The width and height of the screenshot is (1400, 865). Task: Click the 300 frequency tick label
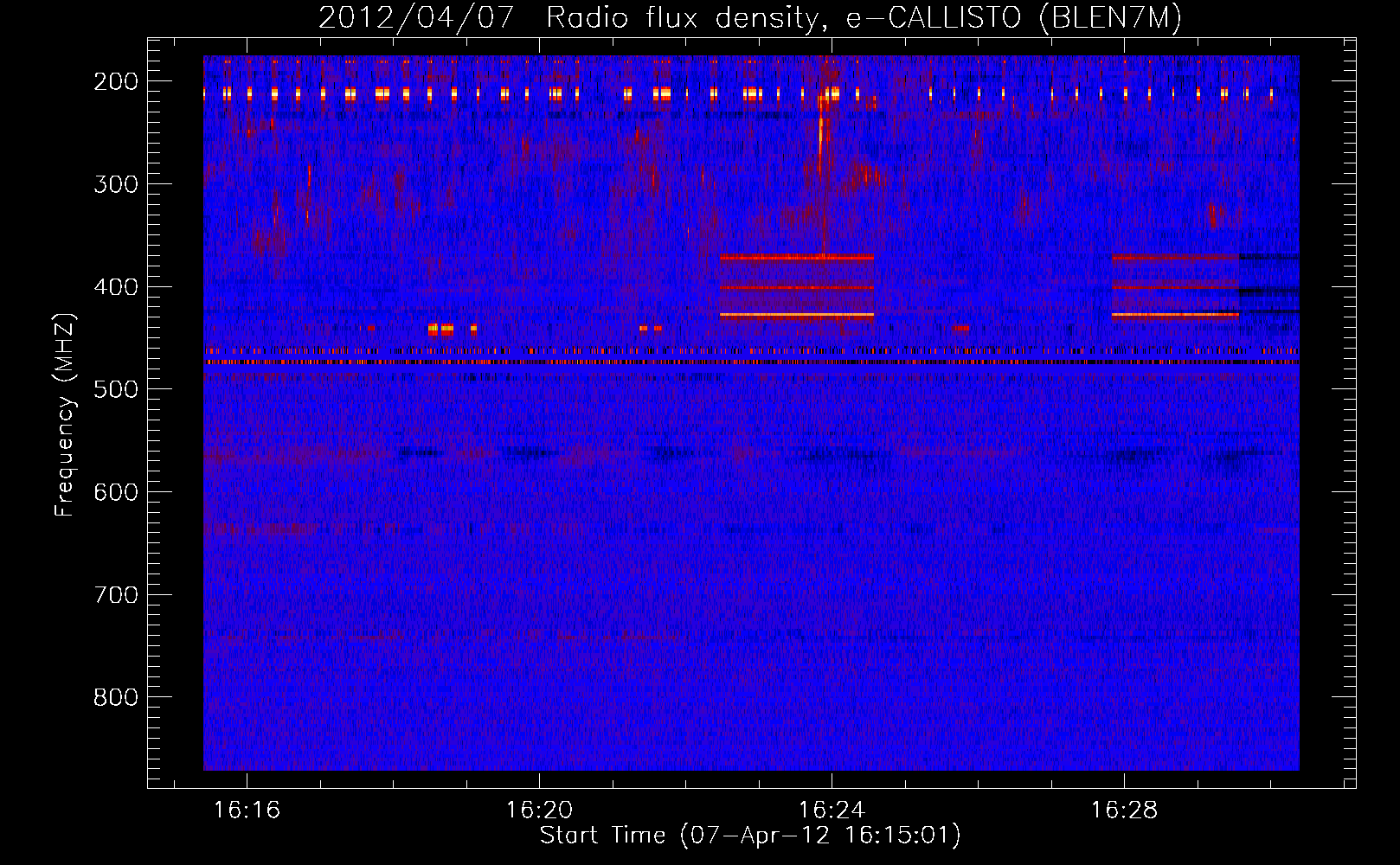pyautogui.click(x=116, y=184)
